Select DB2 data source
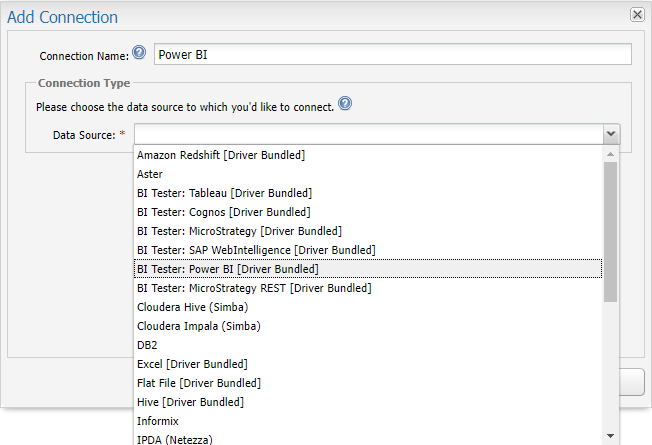This screenshot has height=445, width=652. 368,345
